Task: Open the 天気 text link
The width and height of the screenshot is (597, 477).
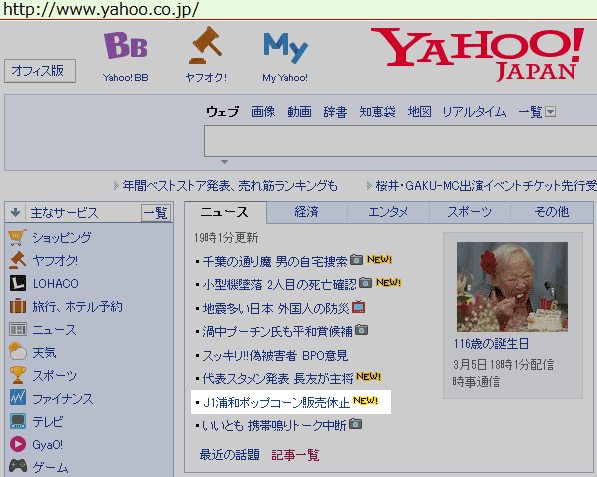Action: coord(44,353)
